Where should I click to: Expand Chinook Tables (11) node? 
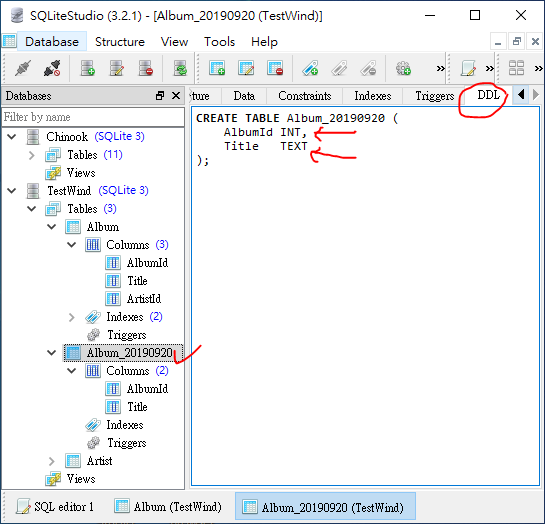(x=32, y=155)
